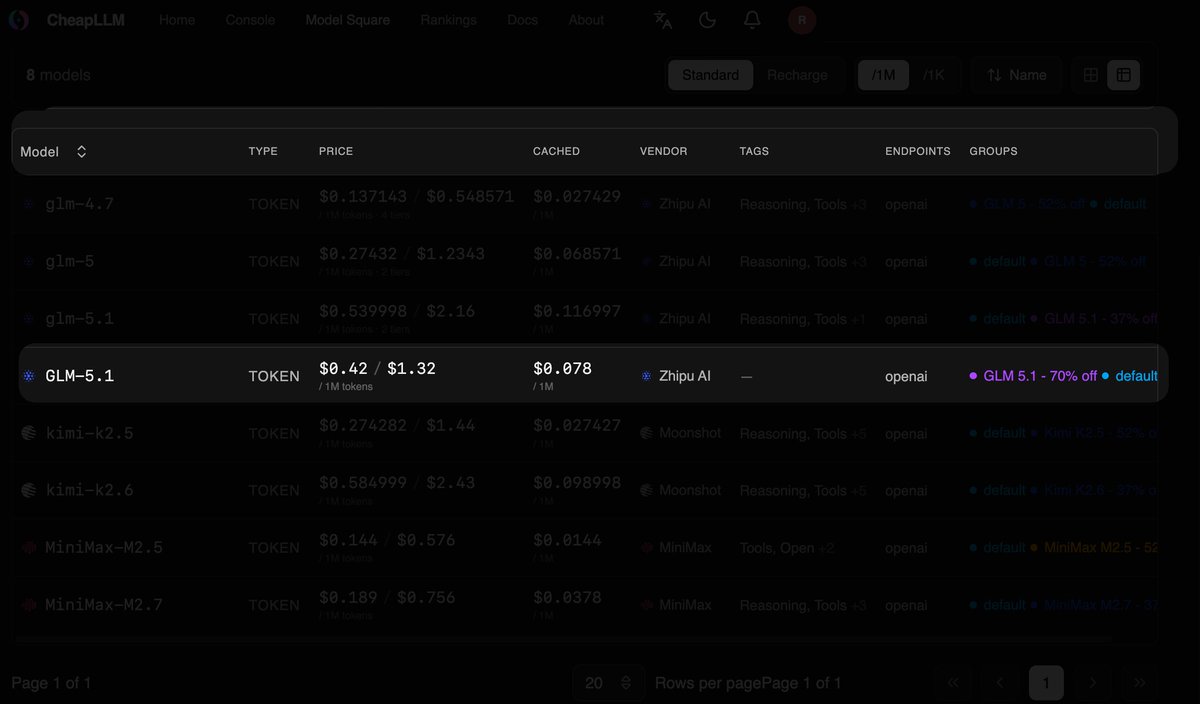Open the Rankings nav item
Screen dimensions: 1200x704
coord(448,20)
